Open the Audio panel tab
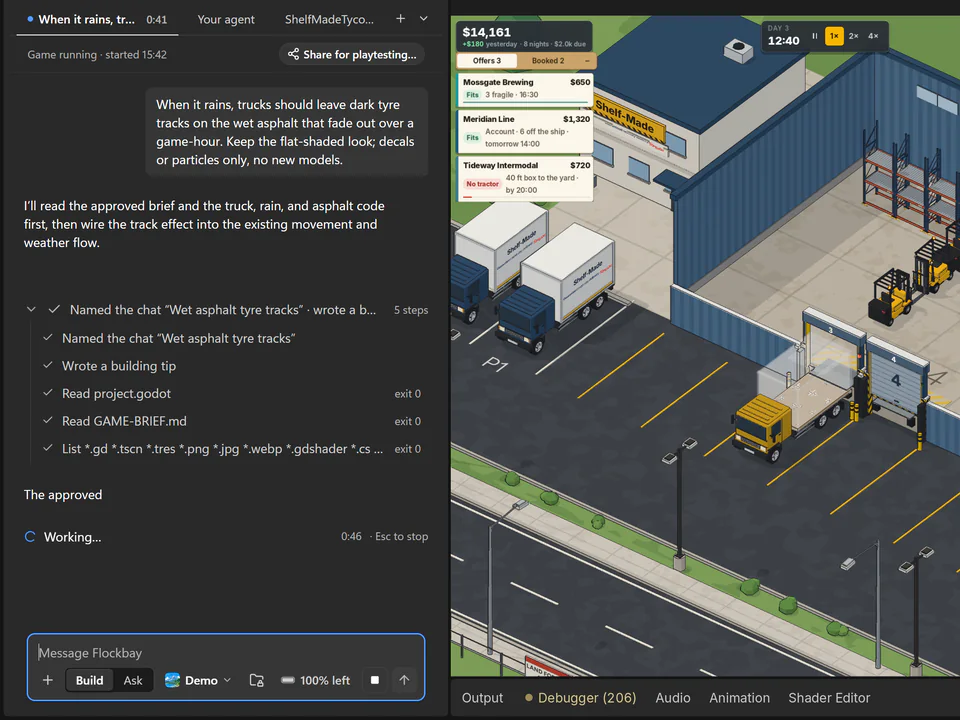The width and height of the screenshot is (960, 720). pos(673,698)
